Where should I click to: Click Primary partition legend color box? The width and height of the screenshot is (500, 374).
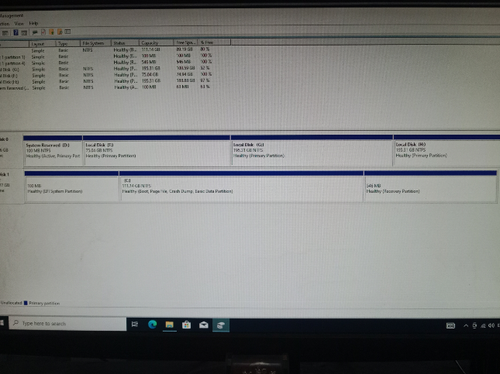point(26,303)
